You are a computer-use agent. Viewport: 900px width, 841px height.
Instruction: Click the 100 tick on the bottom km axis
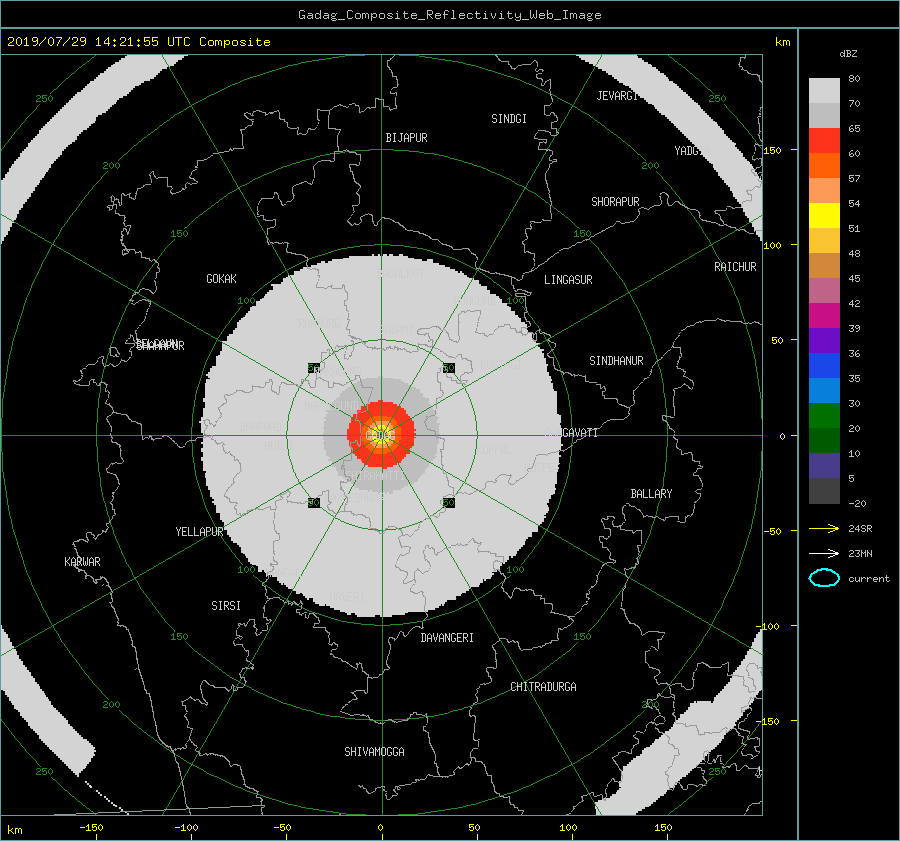pyautogui.click(x=568, y=828)
